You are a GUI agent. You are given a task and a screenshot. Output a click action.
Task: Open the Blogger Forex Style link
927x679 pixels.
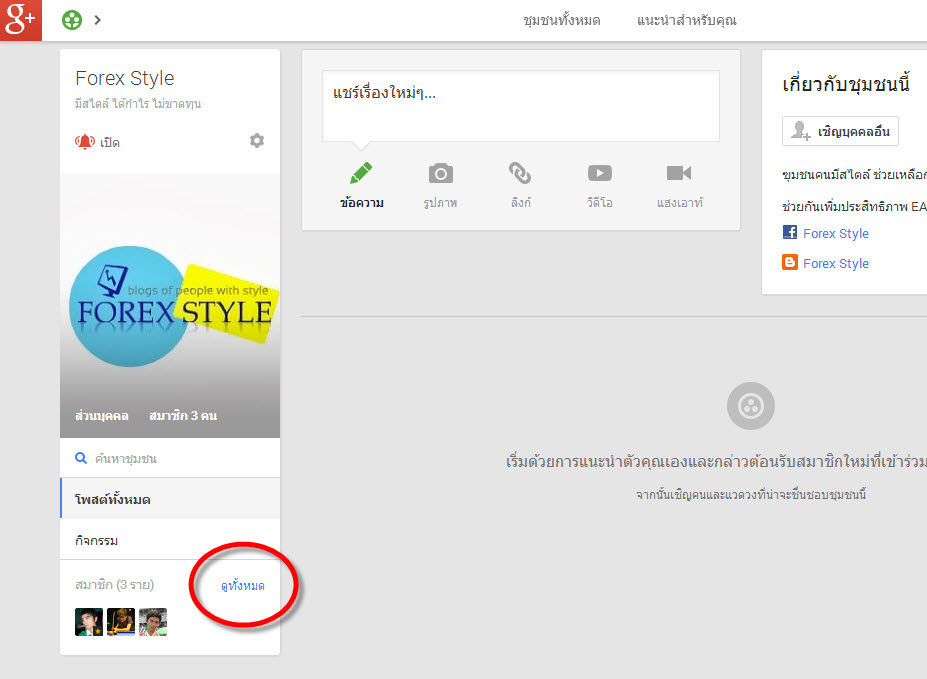(836, 264)
